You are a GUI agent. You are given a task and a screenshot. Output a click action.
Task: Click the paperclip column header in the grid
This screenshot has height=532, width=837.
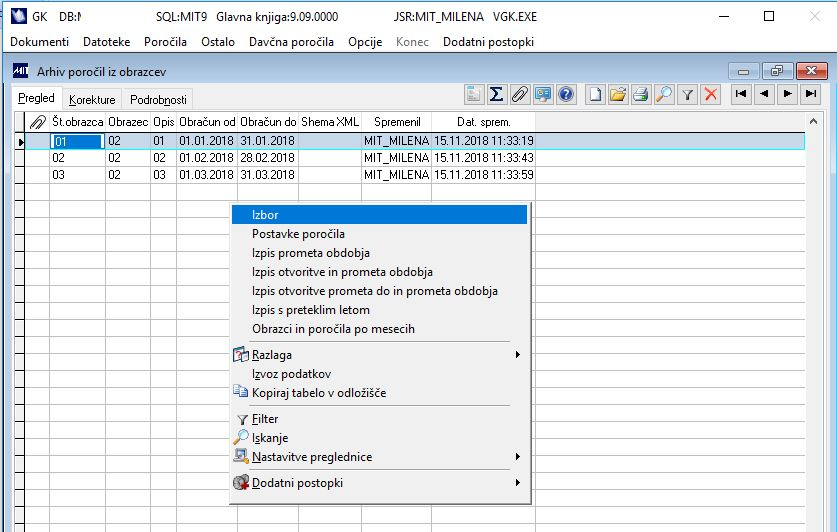[37, 122]
